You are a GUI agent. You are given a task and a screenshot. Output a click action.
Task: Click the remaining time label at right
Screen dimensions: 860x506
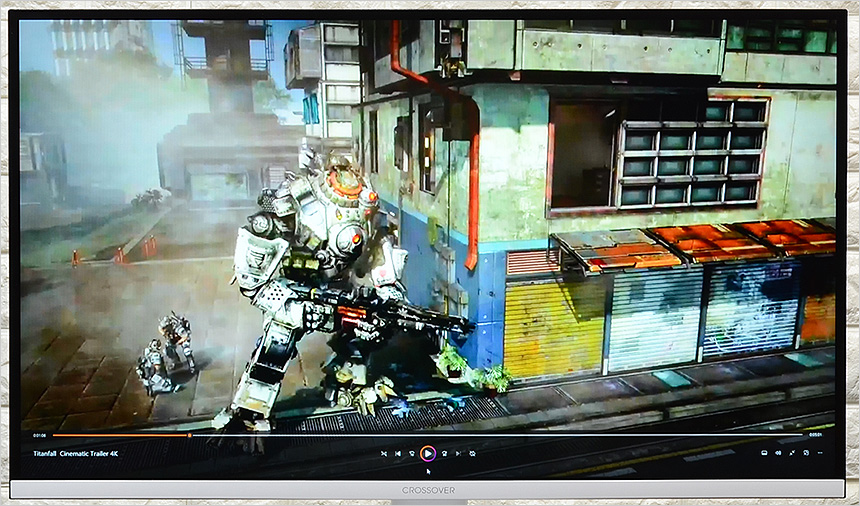tap(815, 435)
